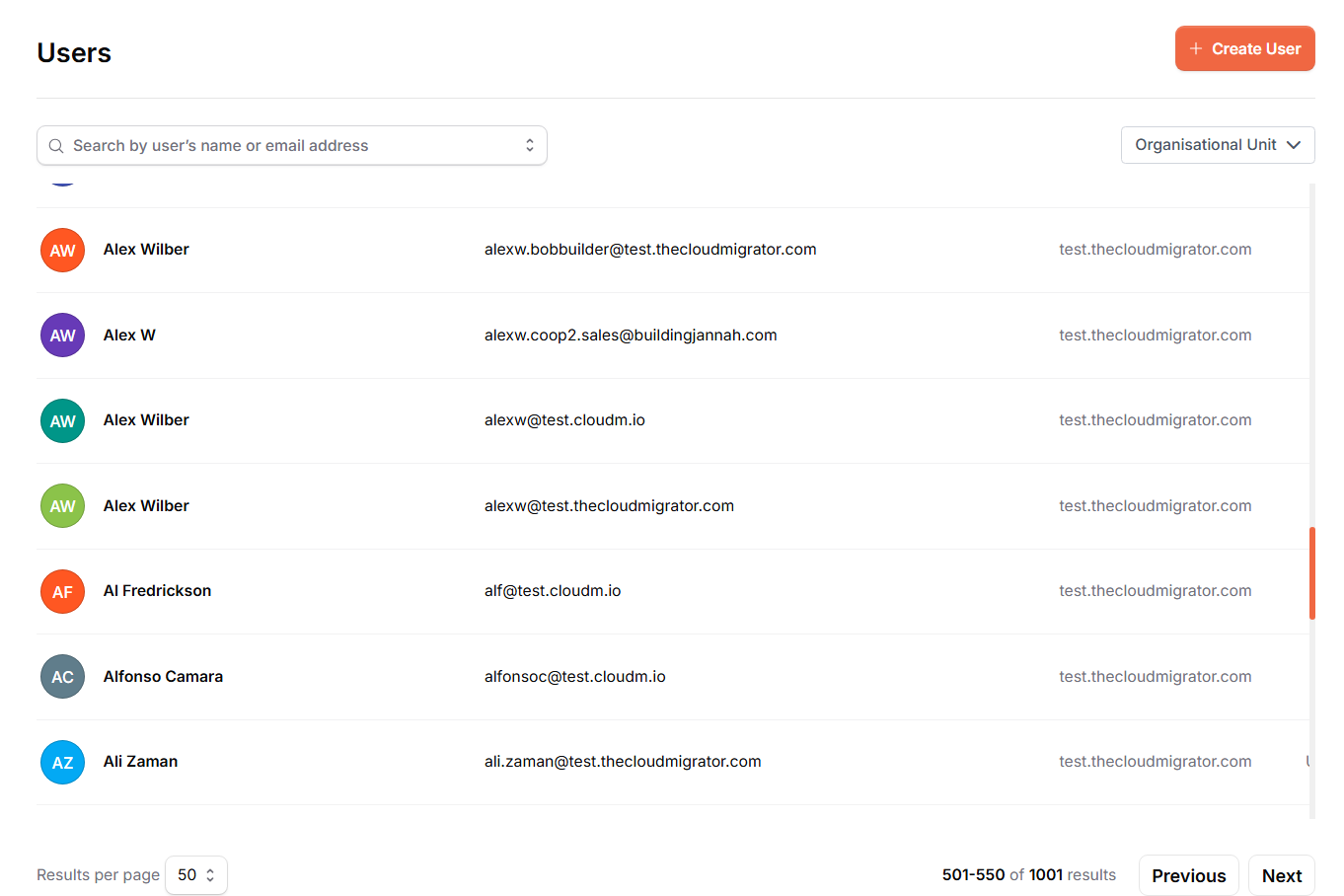Select the name Ali Zaman
This screenshot has height=896, width=1344.
(x=140, y=762)
